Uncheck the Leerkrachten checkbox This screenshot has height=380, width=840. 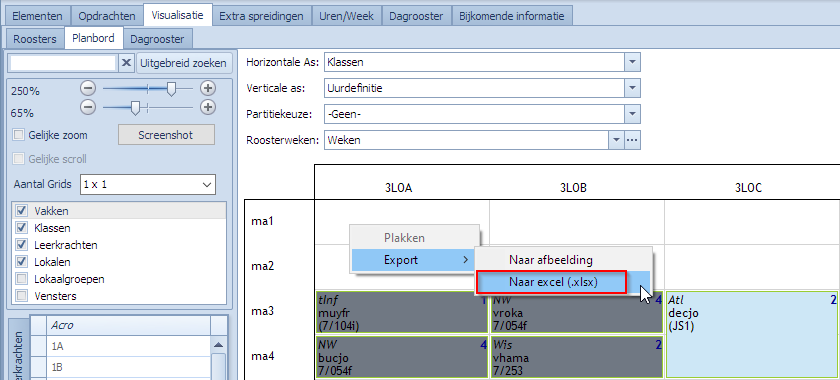[x=22, y=245]
